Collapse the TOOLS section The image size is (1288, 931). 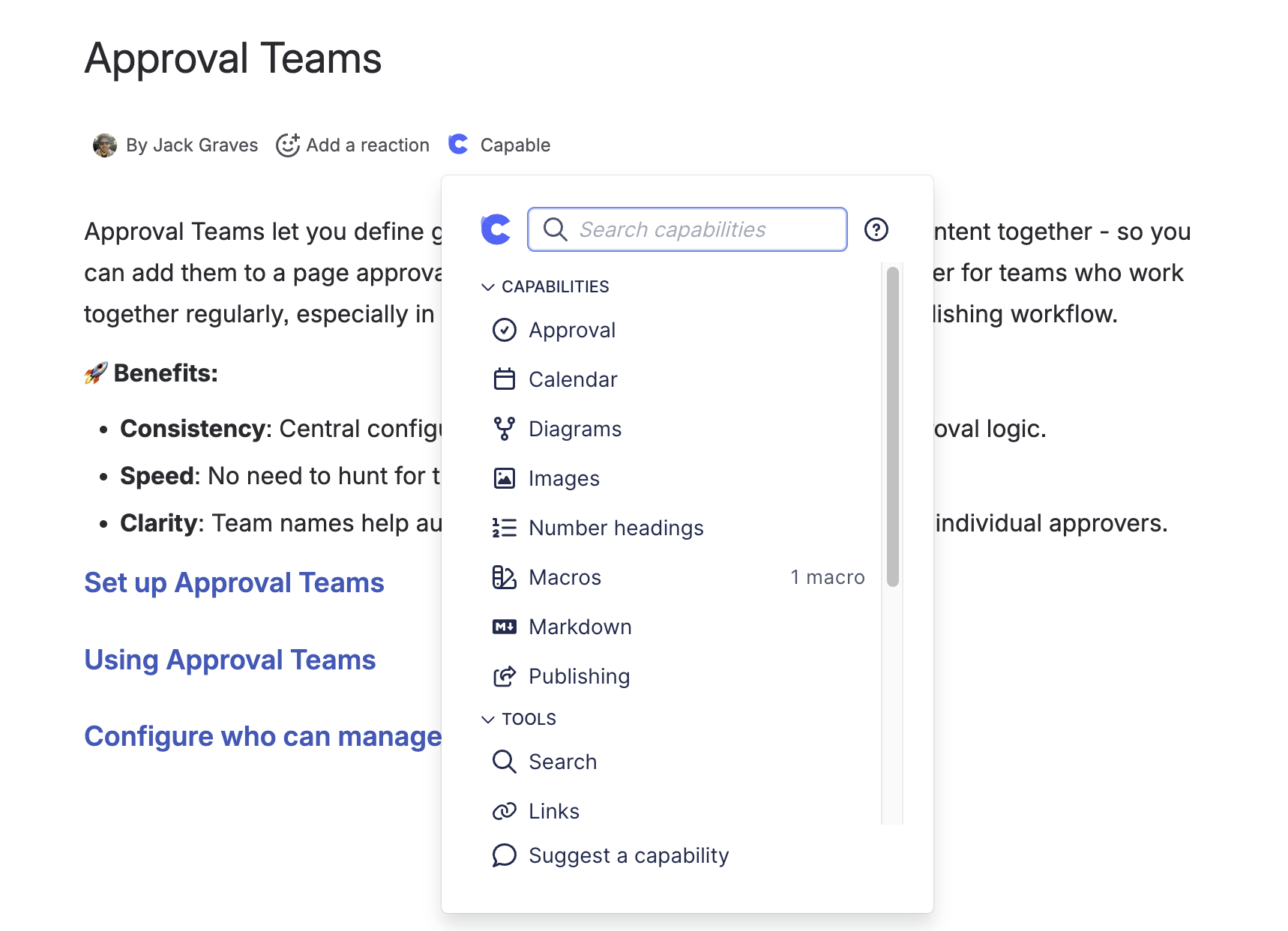[x=488, y=720]
